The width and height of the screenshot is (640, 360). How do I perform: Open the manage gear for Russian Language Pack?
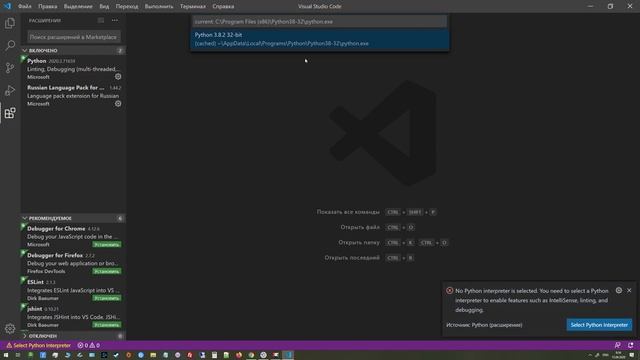118,104
